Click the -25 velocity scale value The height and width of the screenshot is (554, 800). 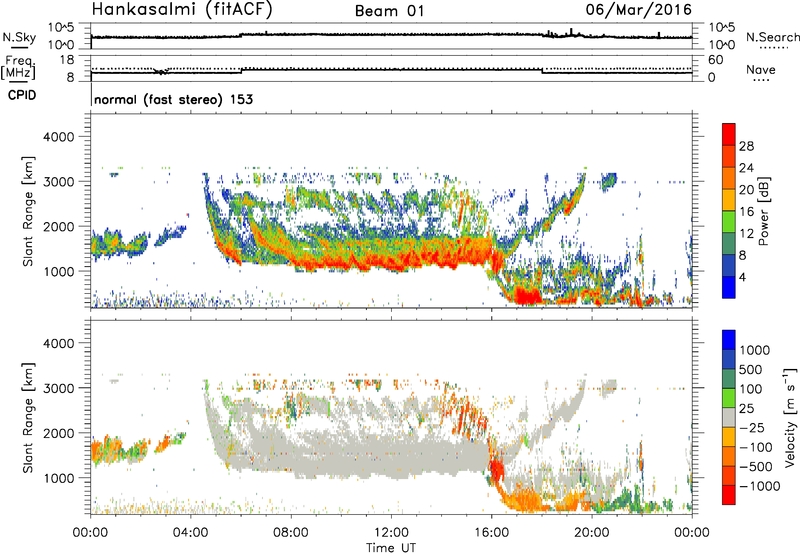pyautogui.click(x=753, y=428)
